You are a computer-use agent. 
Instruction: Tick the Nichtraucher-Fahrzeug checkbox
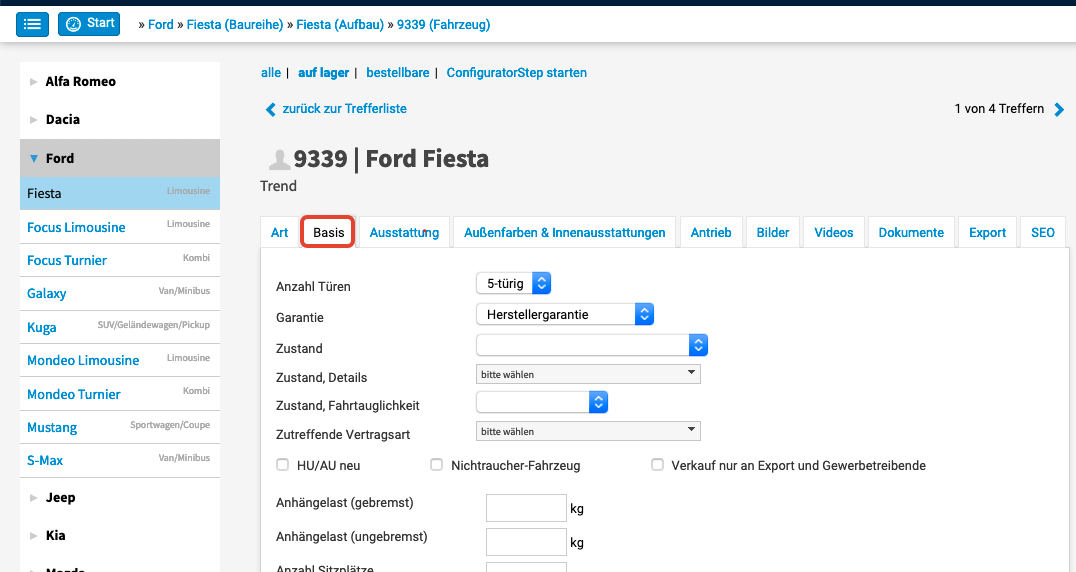point(436,465)
